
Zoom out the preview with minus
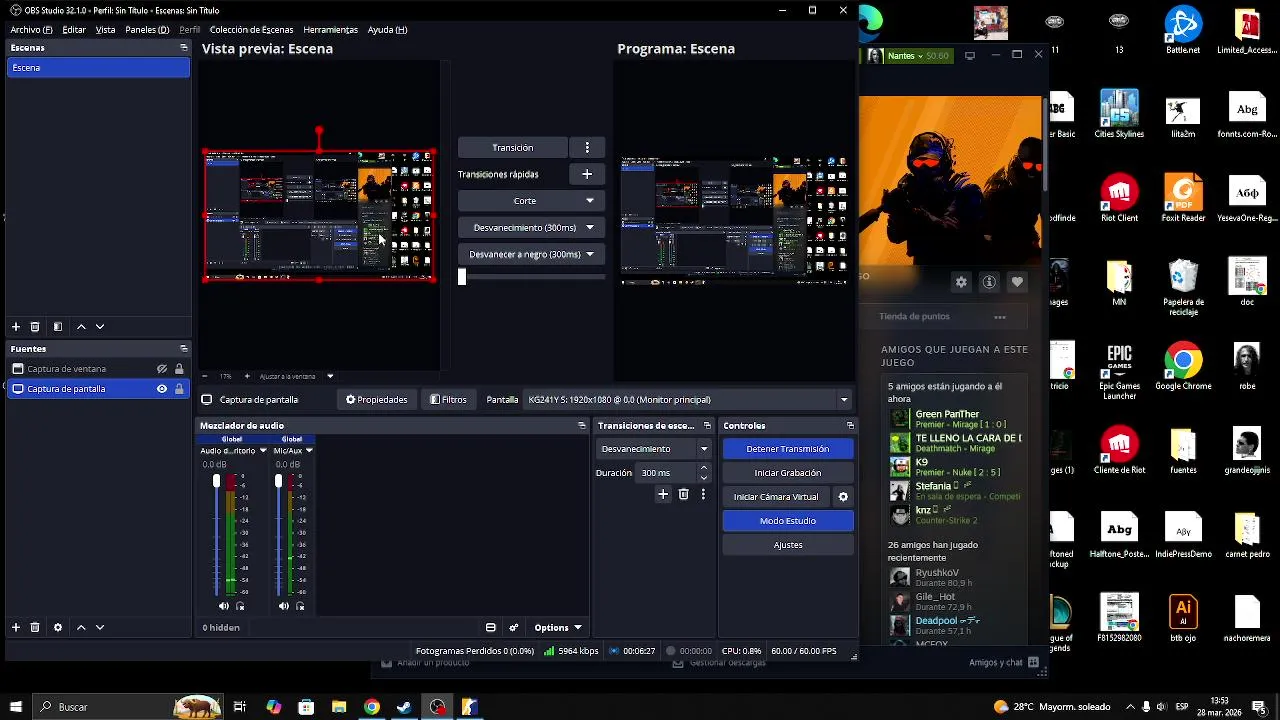pos(205,376)
